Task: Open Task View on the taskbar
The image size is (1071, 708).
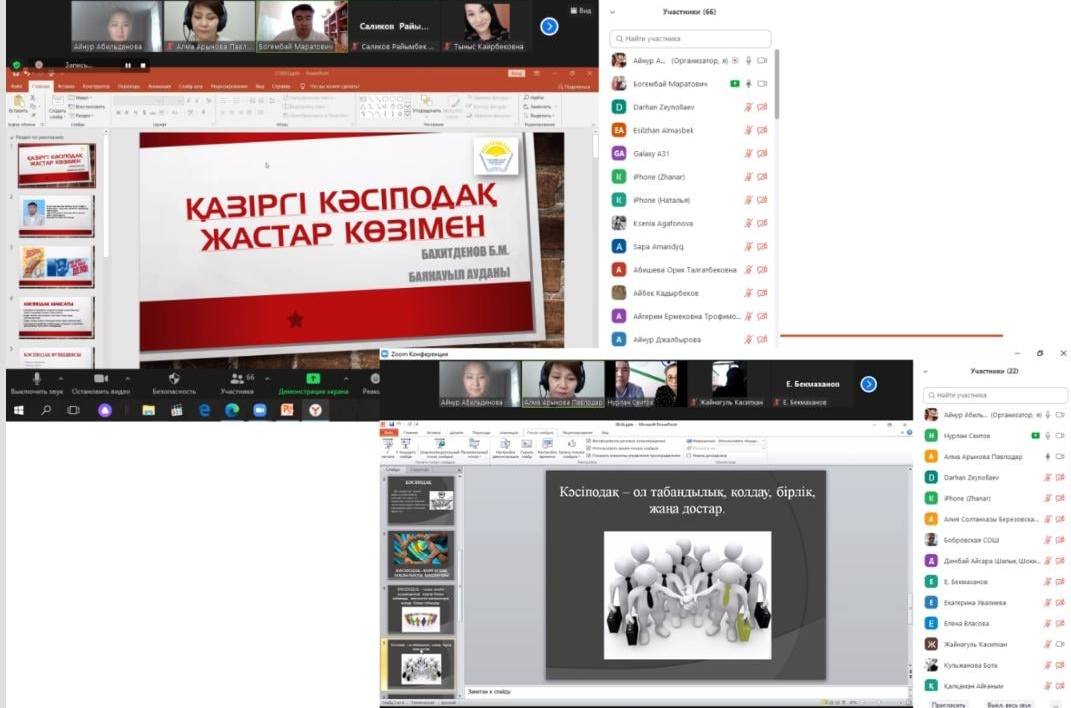Action: pyautogui.click(x=73, y=410)
